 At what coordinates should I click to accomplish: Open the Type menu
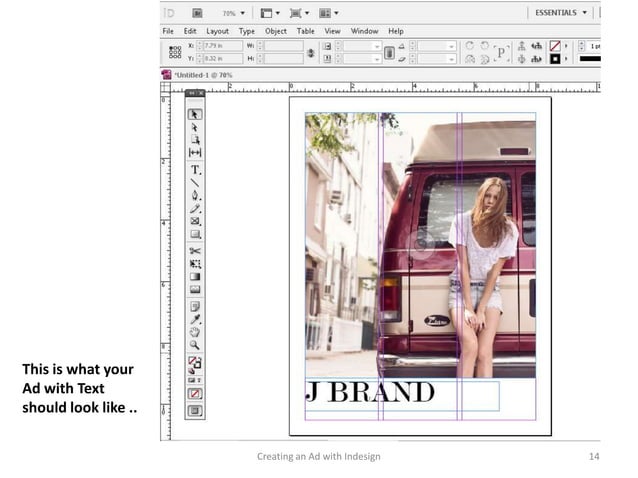coord(247,31)
